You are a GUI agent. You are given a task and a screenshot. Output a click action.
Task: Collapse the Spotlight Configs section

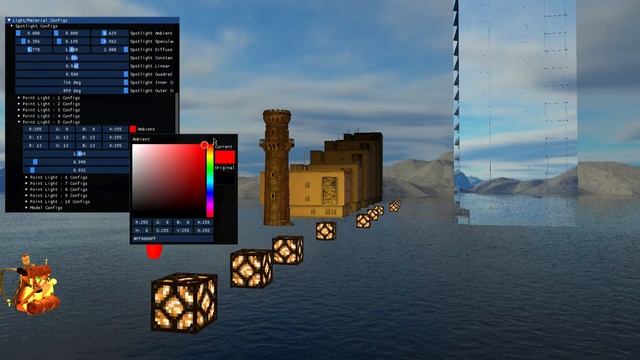12,26
